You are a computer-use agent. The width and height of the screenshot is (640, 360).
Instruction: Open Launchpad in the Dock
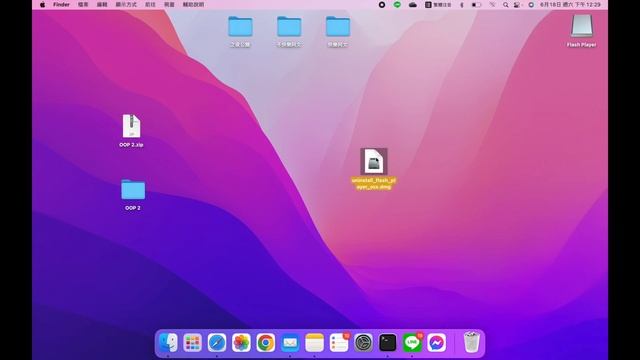[192, 342]
